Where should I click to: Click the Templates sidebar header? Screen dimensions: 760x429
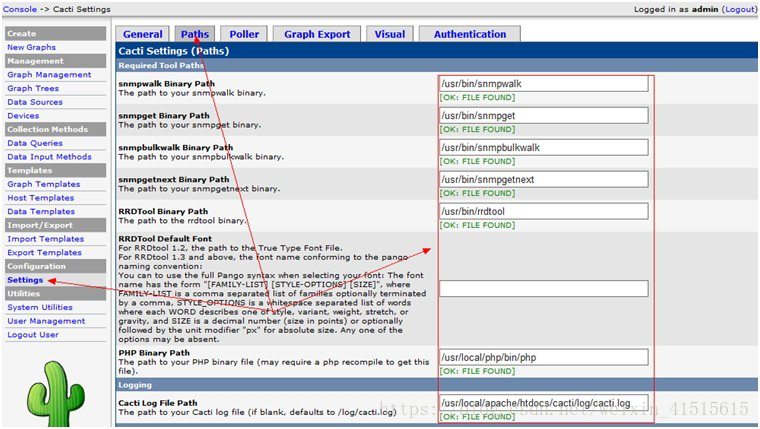[x=55, y=171]
